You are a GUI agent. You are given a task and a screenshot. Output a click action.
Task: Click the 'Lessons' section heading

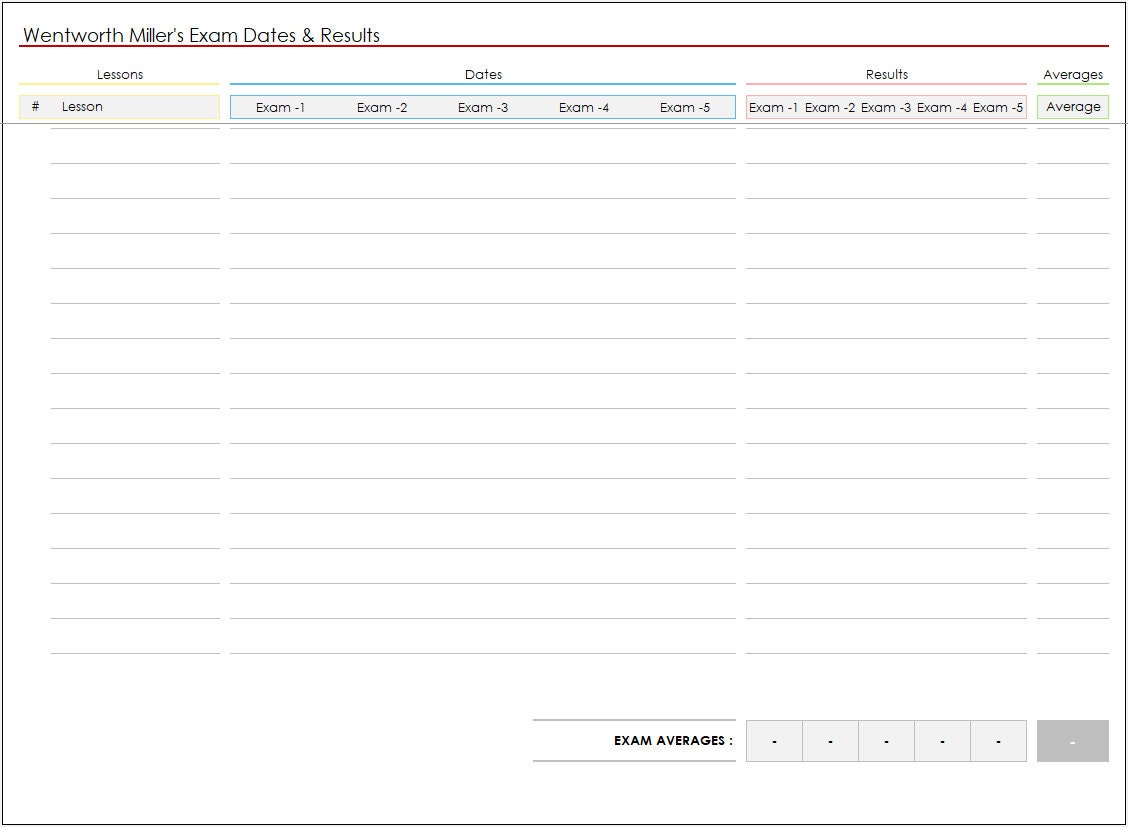[x=119, y=74]
